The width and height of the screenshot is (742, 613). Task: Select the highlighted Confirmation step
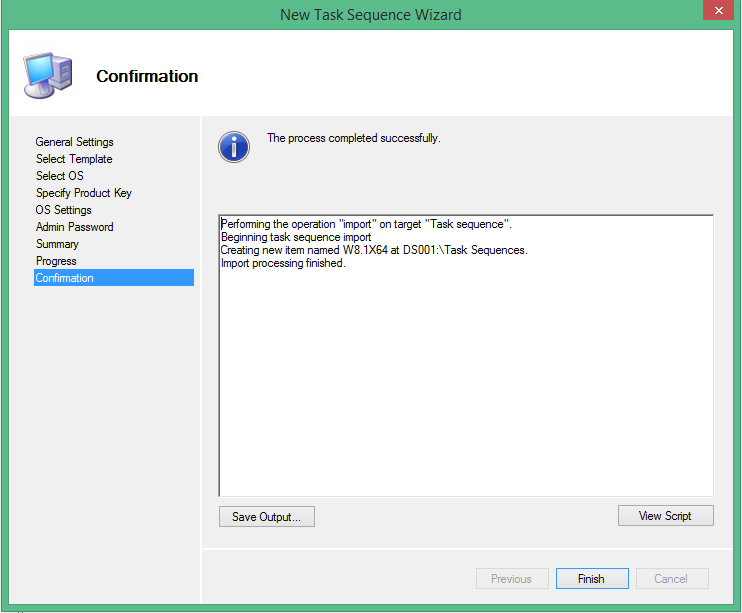pos(65,278)
